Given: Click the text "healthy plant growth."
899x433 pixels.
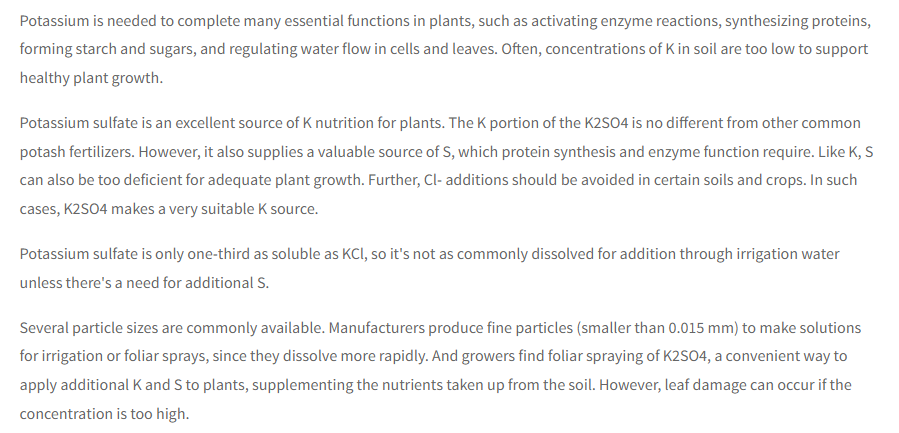Looking at the screenshot, I should (92, 78).
